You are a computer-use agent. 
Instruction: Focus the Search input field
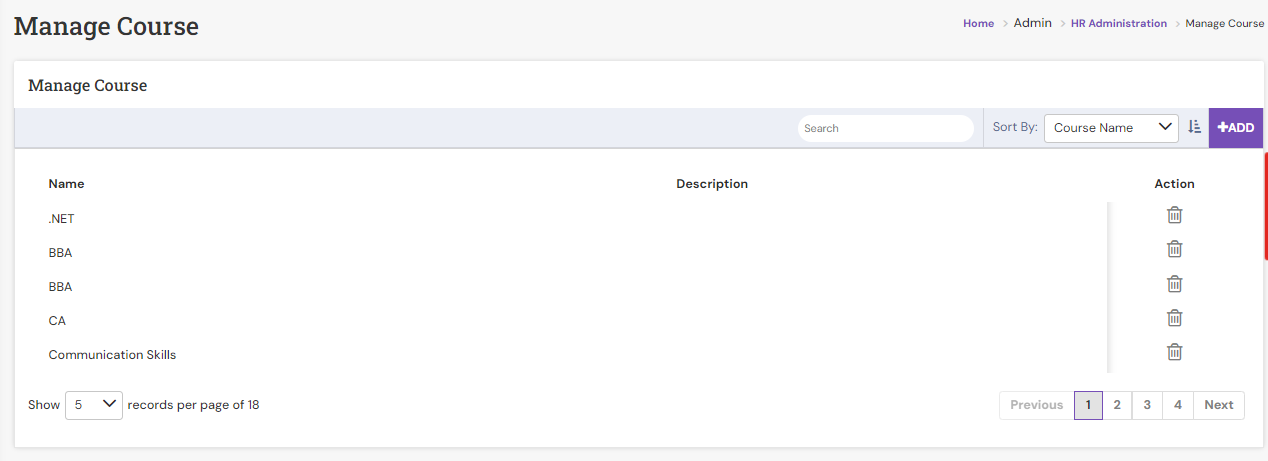click(886, 128)
